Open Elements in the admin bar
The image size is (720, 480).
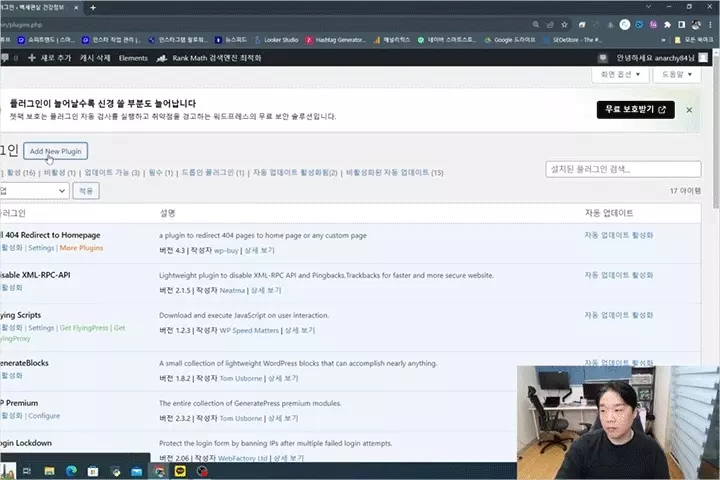coord(133,58)
